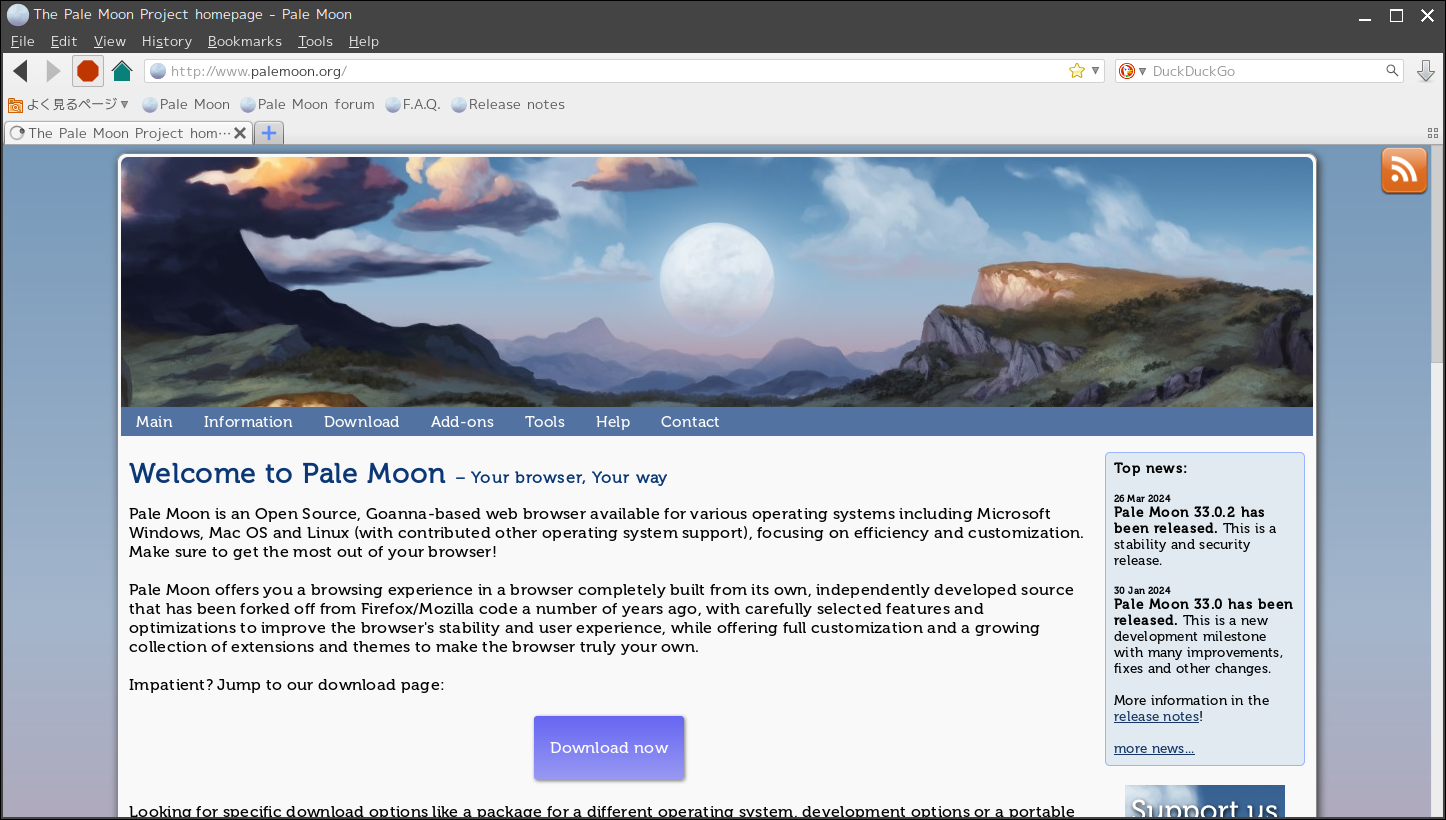The height and width of the screenshot is (820, 1446).
Task: Click the Pale Moon 33.0 has been released headline
Action: (x=1203, y=612)
